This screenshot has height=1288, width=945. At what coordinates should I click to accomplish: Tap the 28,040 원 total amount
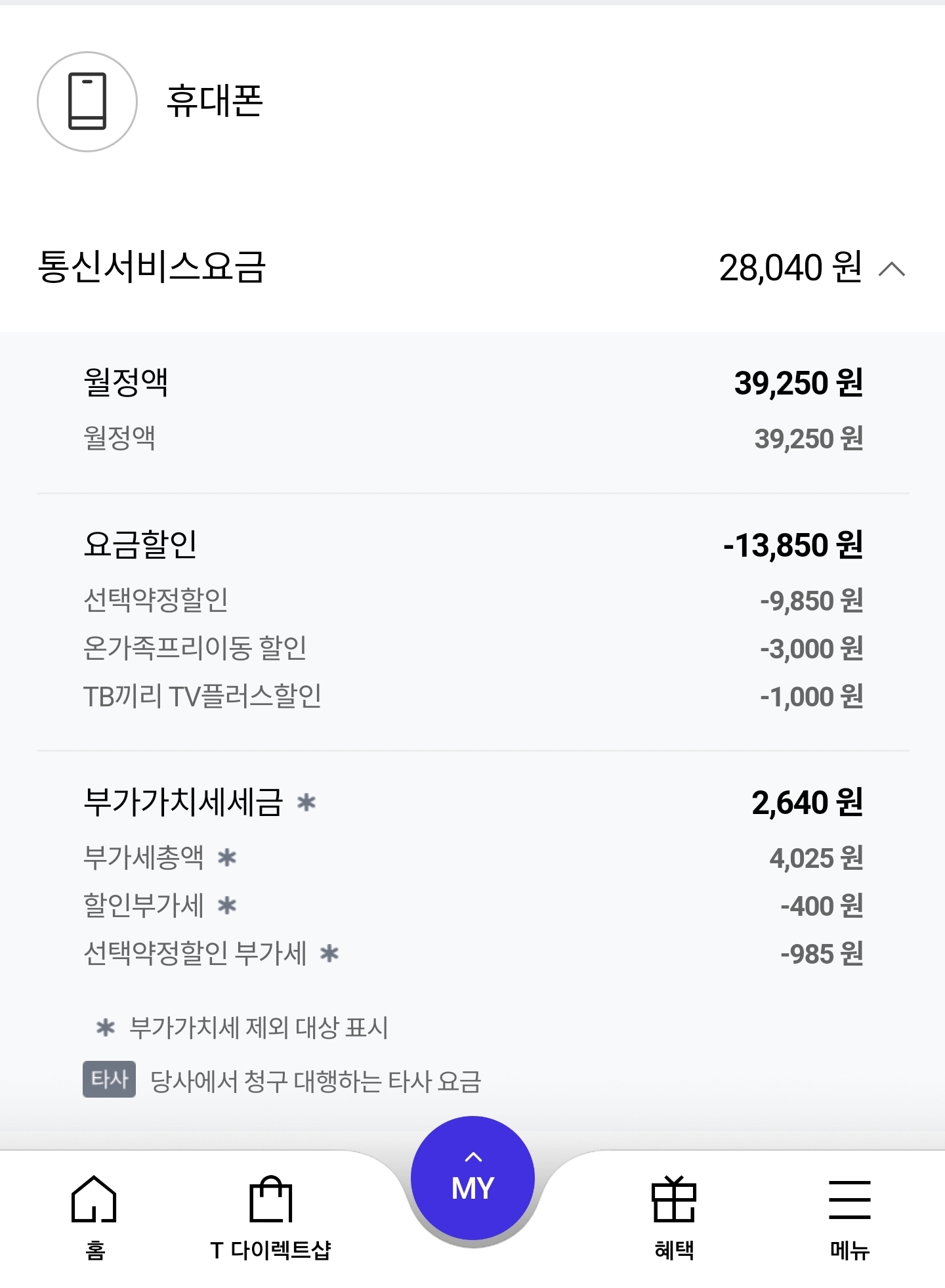[x=790, y=268]
